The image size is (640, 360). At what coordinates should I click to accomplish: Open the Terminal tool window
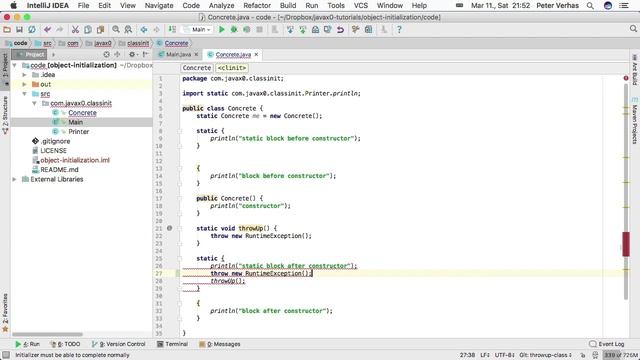(173, 344)
